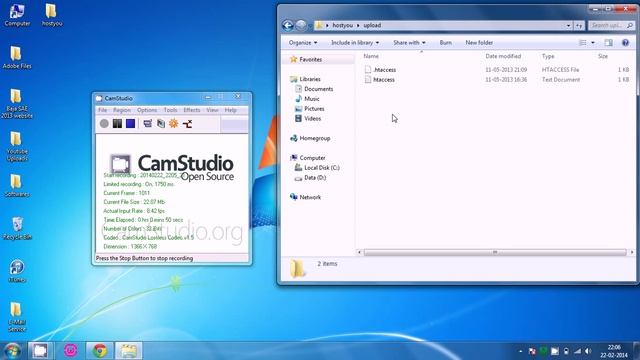
Task: Open Chrome from taskbar
Action: coord(99,351)
